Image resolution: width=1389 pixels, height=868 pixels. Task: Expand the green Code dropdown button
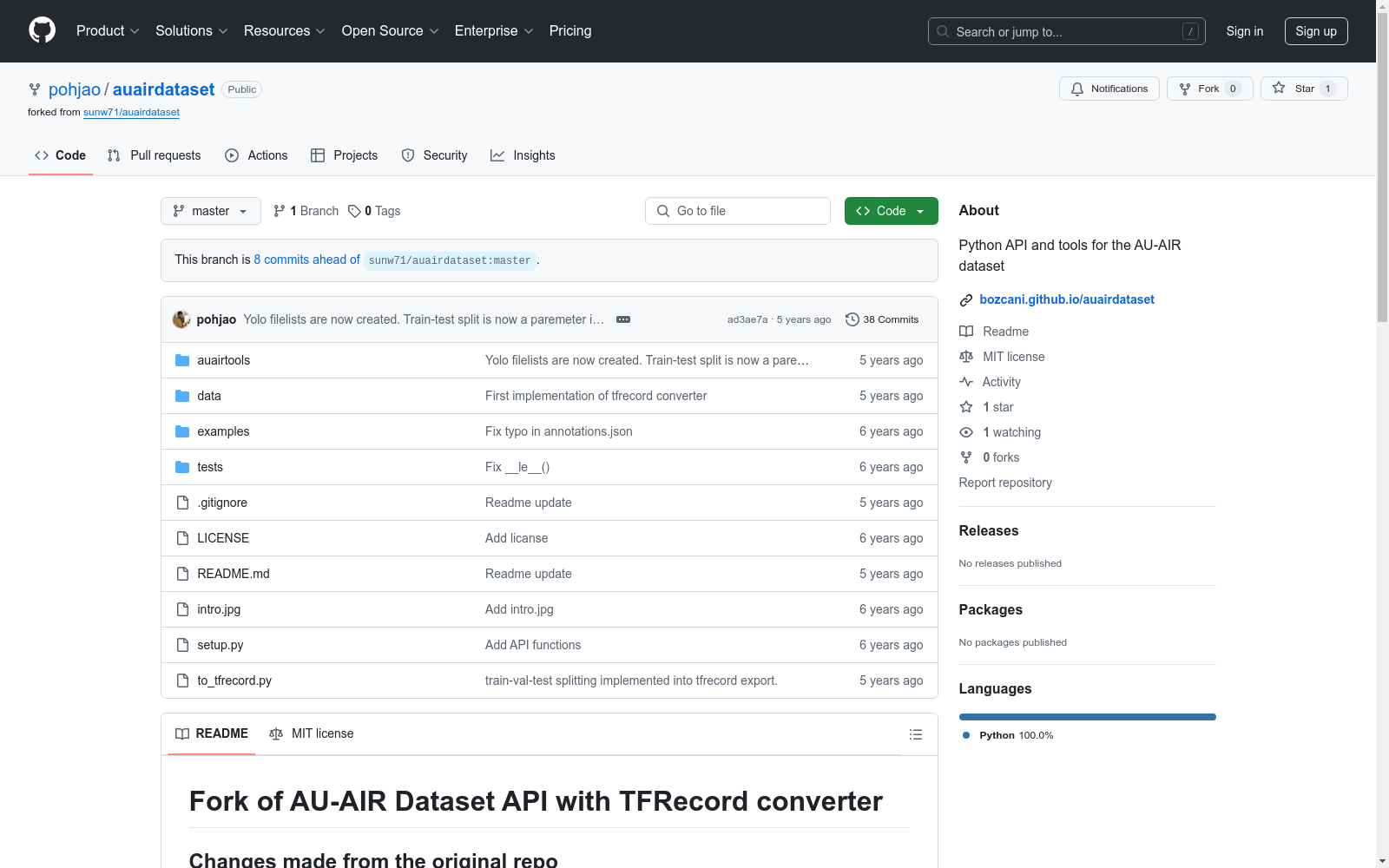click(x=892, y=211)
